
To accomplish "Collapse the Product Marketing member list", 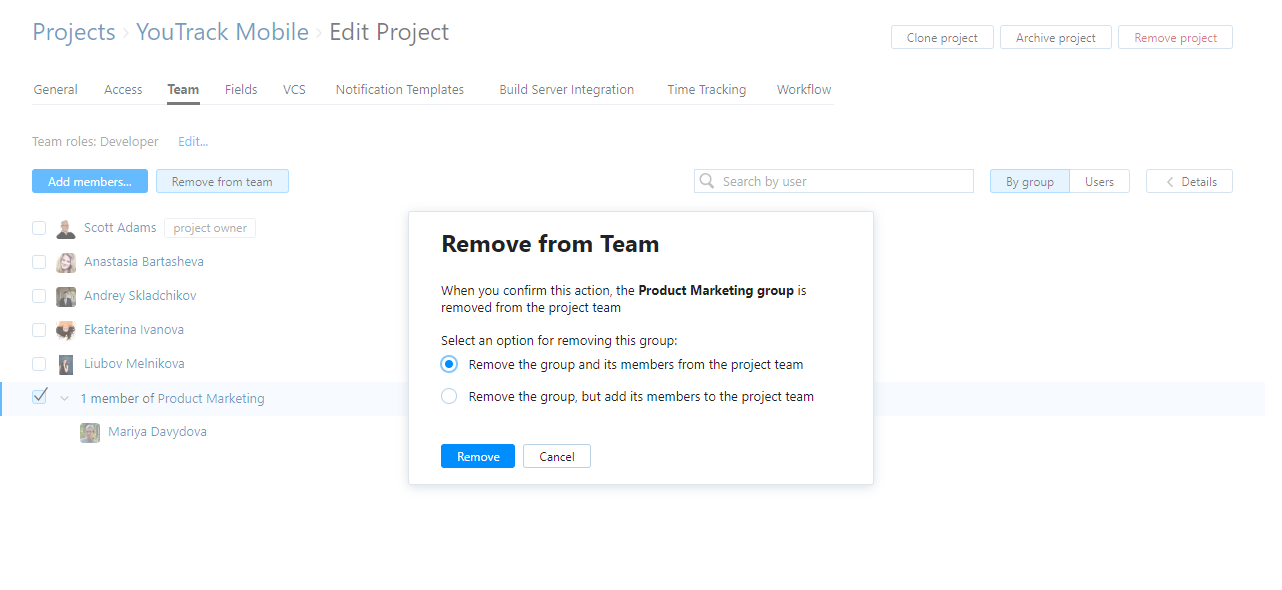I will pos(64,398).
